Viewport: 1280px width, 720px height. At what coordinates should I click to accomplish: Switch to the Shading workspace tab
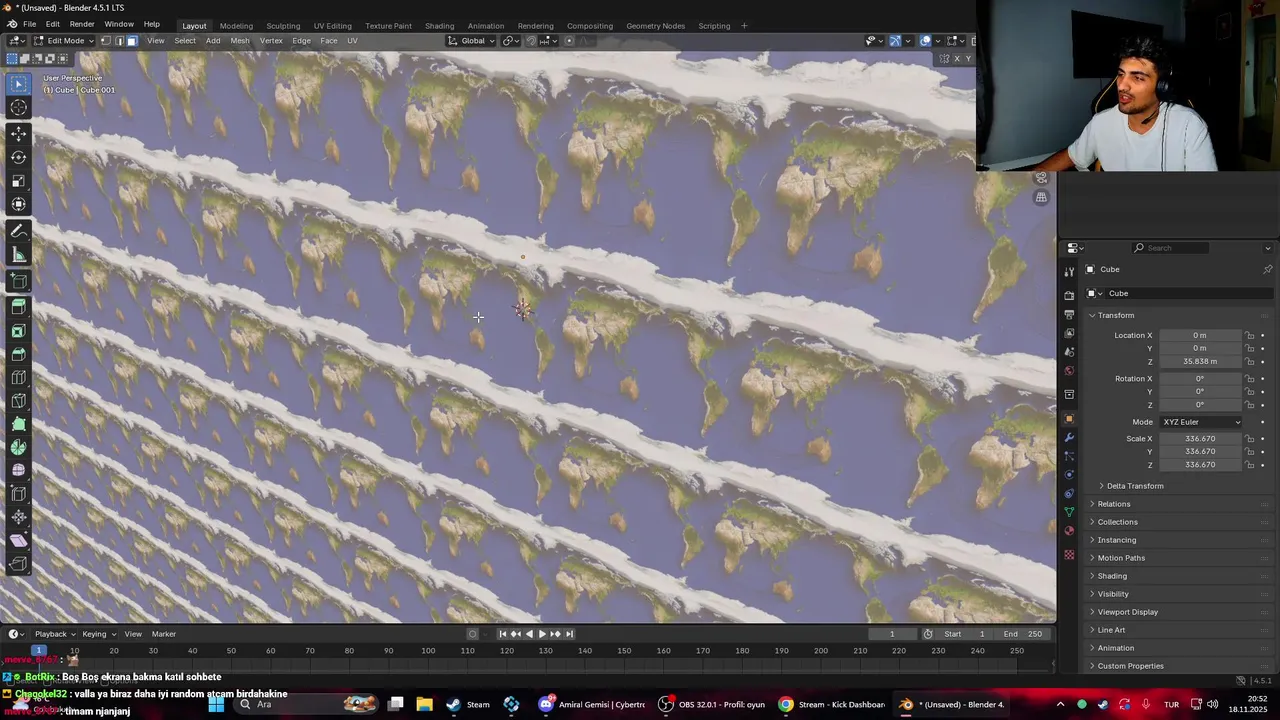click(x=439, y=26)
